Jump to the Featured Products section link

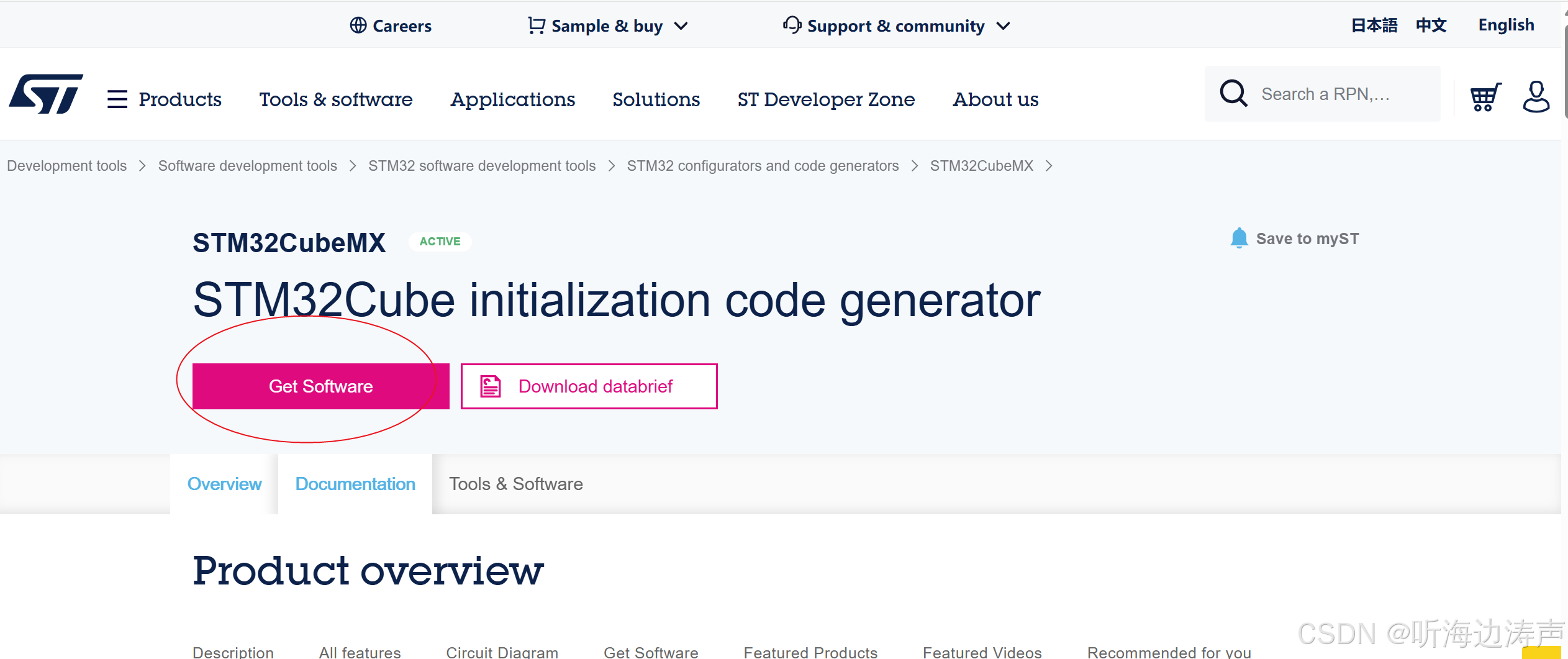[x=810, y=652]
